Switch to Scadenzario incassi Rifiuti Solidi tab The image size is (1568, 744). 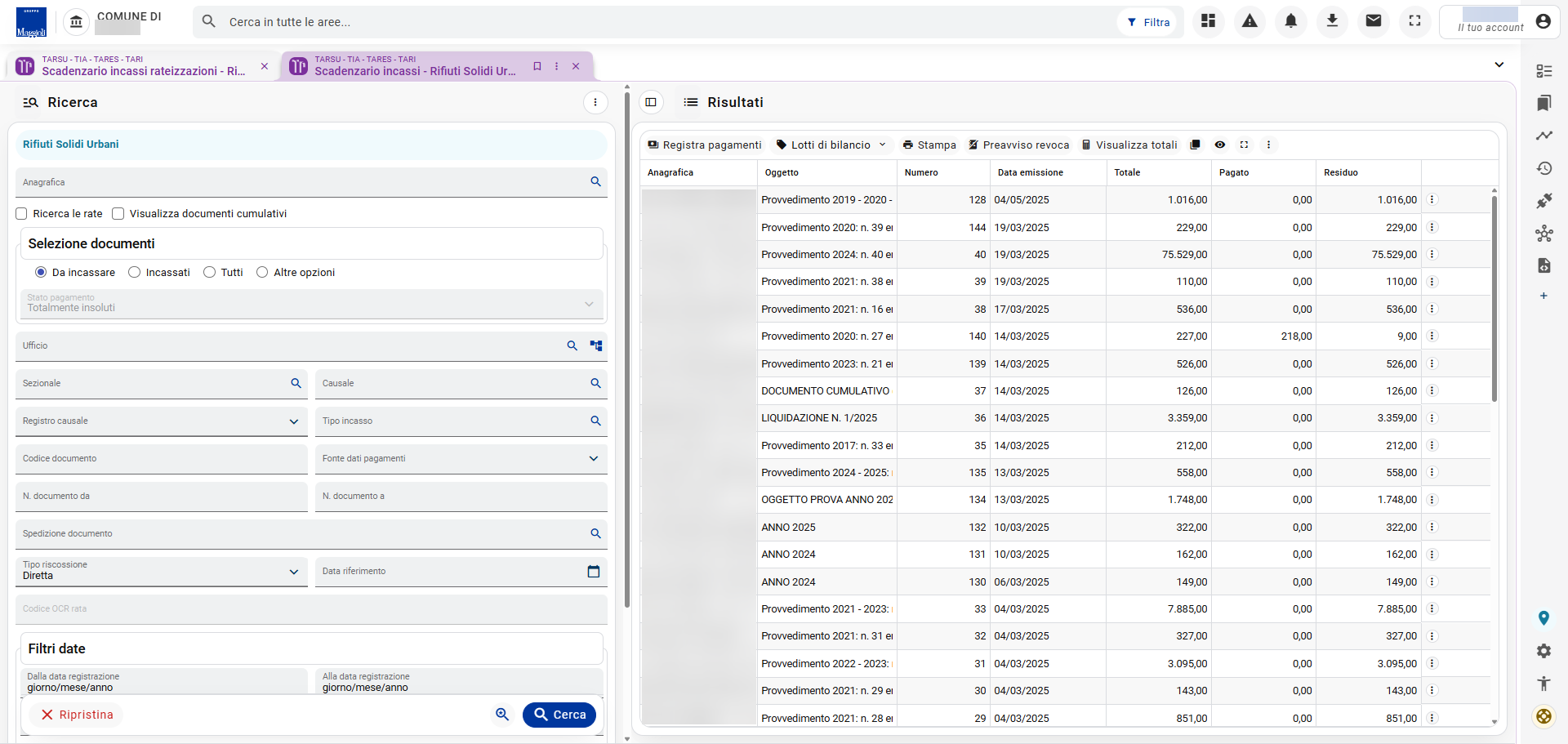point(415,66)
